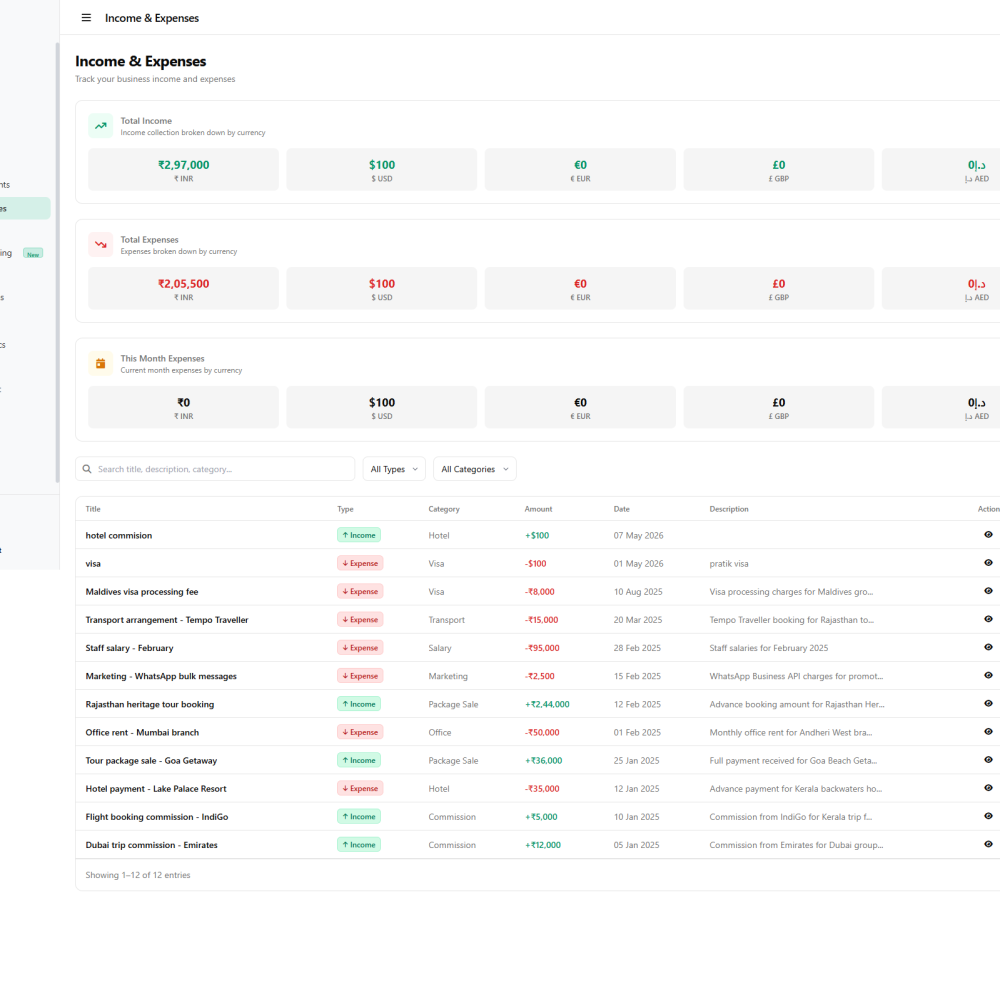The image size is (1000, 1000).
Task: Click the Date column header
Action: pyautogui.click(x=622, y=509)
